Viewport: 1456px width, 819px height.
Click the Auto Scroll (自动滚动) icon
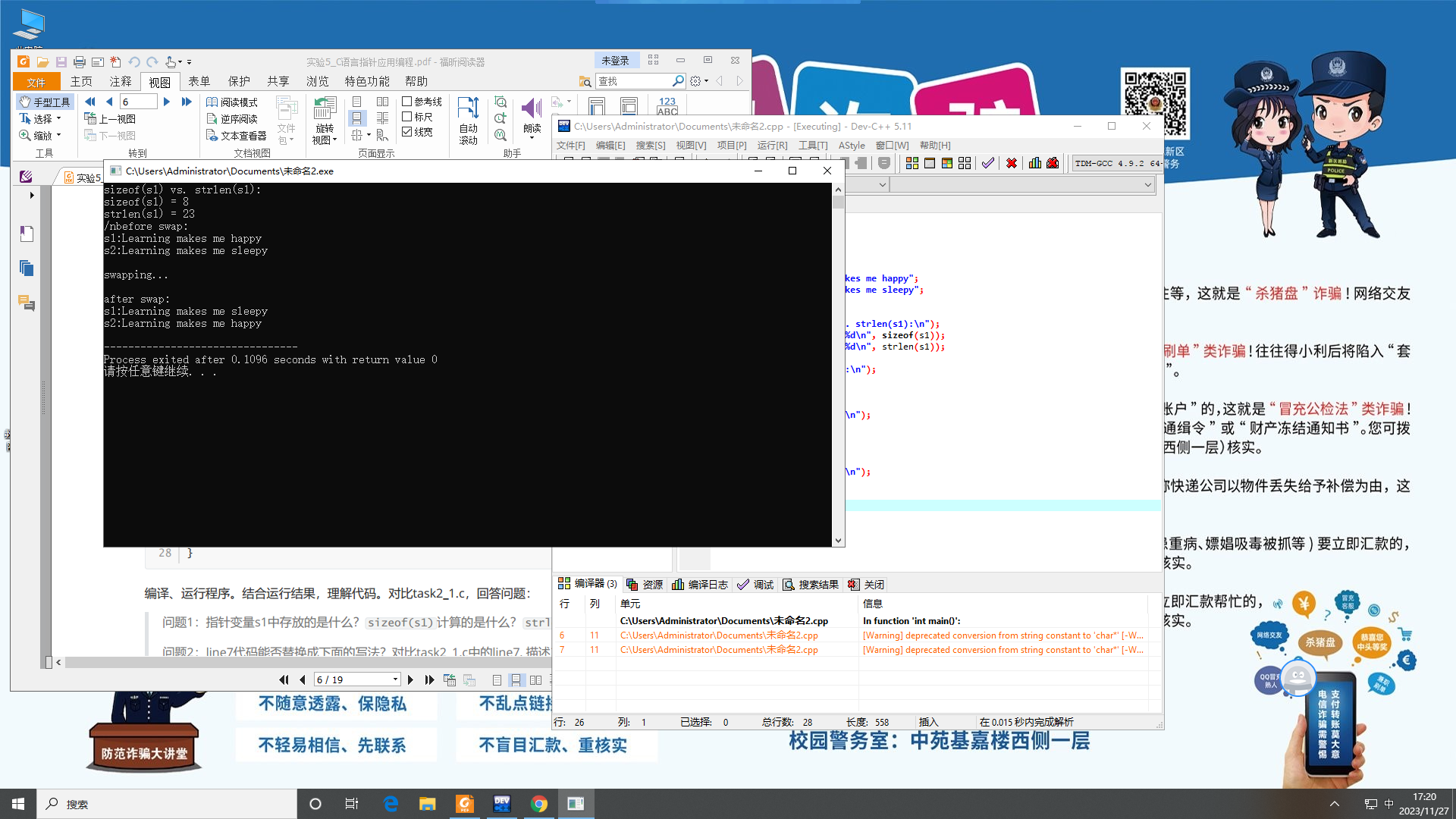coord(468,109)
